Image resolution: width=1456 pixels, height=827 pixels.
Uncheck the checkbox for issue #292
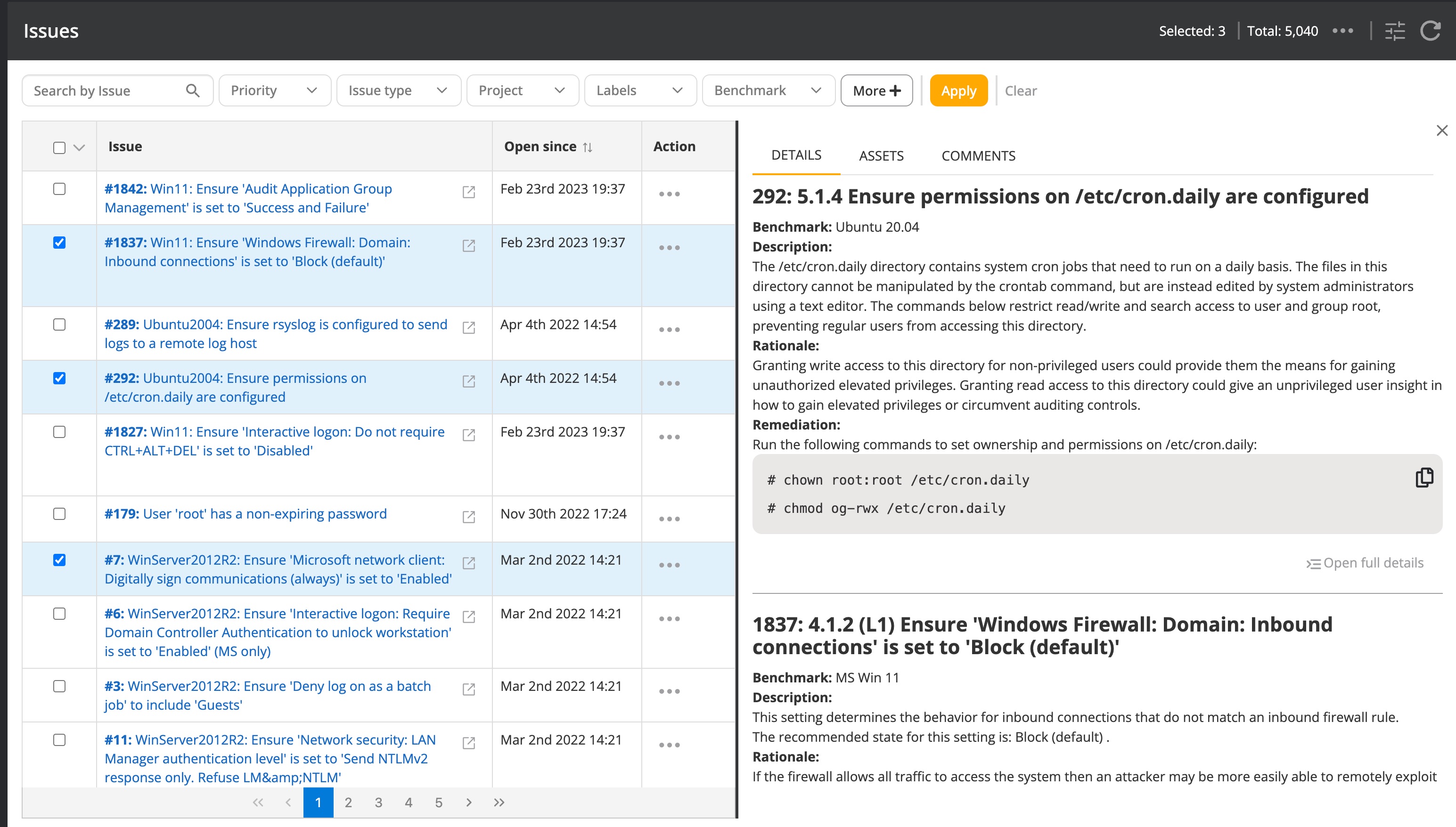(59, 378)
